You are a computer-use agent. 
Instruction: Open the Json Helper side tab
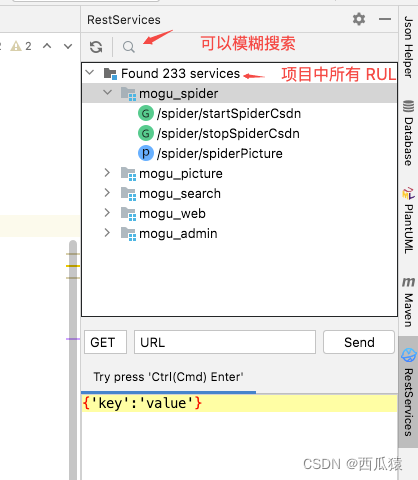tap(408, 47)
